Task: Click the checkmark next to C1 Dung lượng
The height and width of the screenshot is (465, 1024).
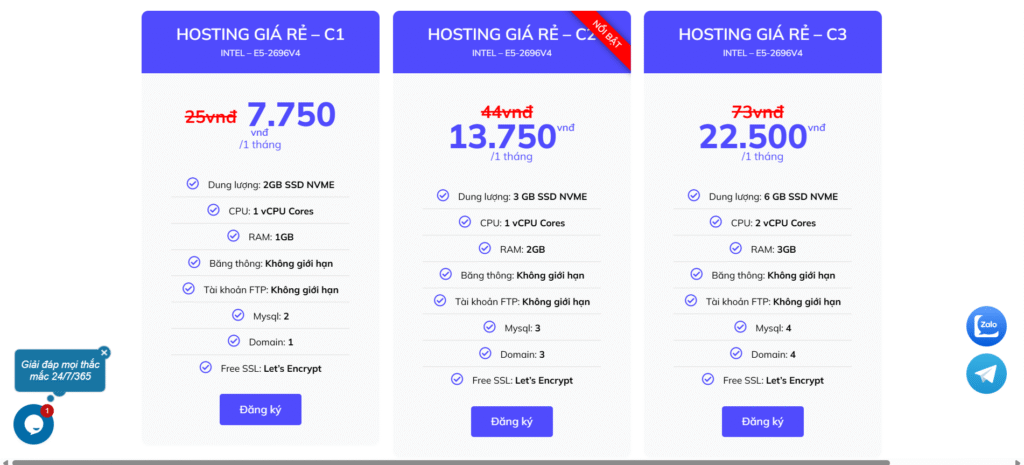Action: (192, 184)
